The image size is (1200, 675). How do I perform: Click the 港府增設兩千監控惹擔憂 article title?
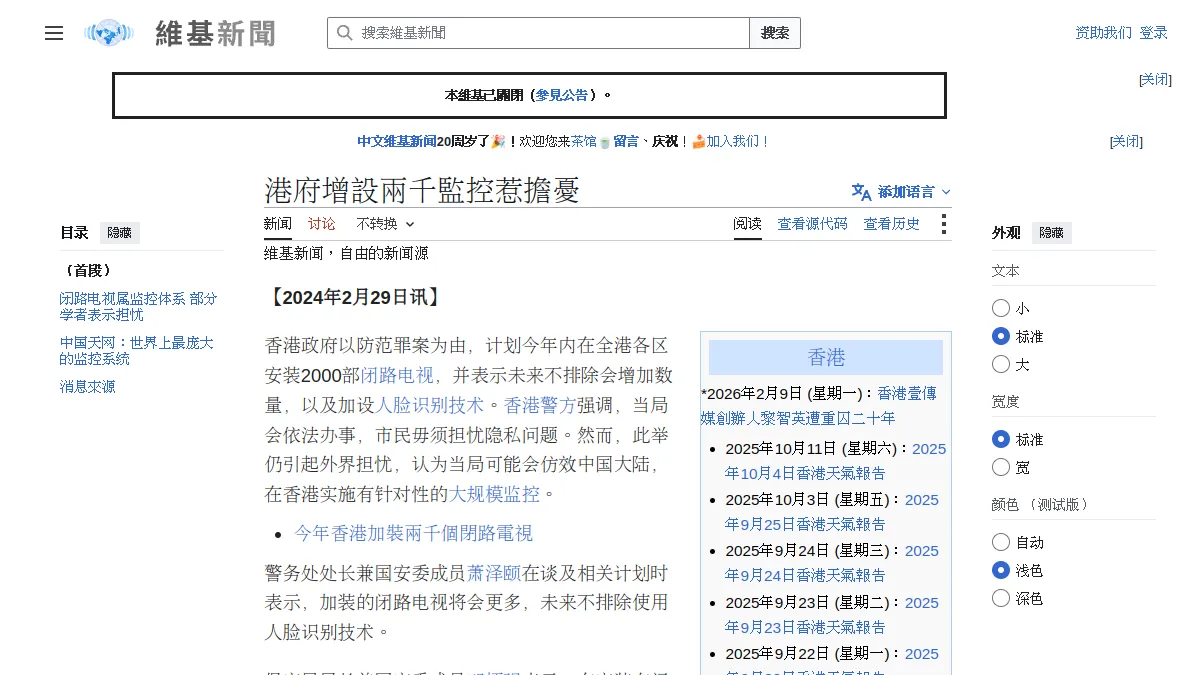point(422,190)
